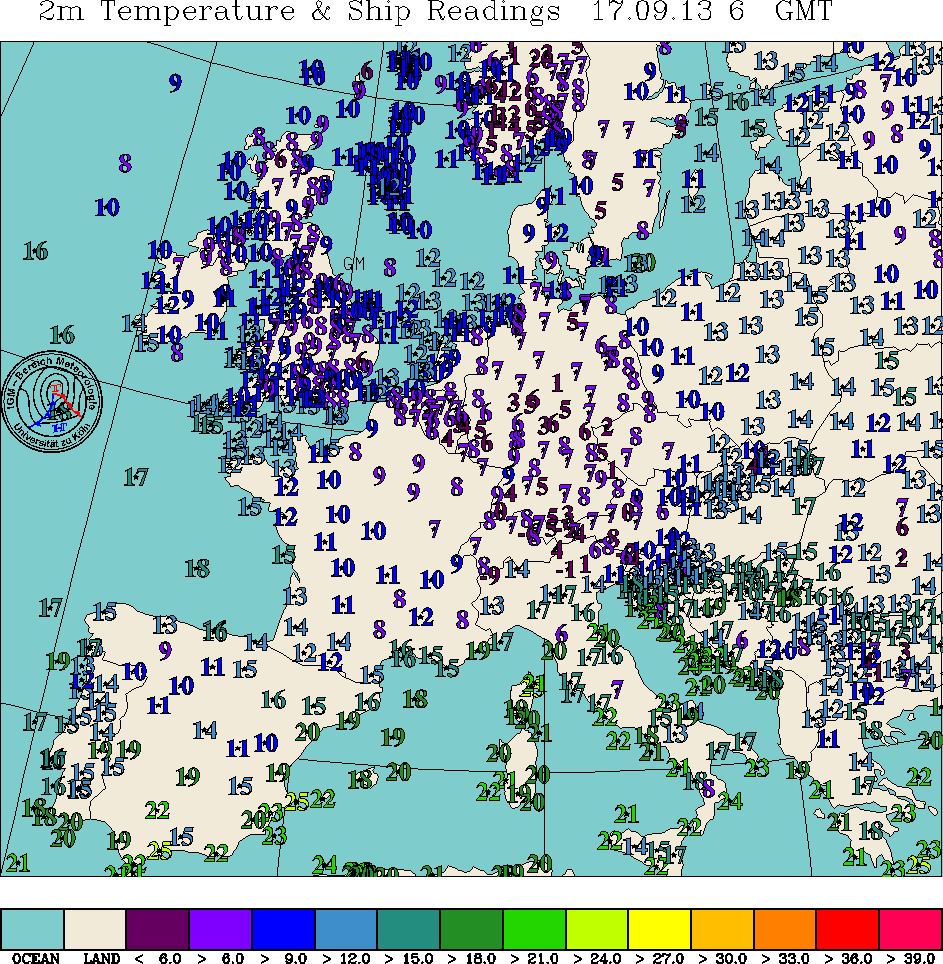Click the bright green above 21.0 swatch
Viewport: 943px width, 964px height.
[x=534, y=929]
